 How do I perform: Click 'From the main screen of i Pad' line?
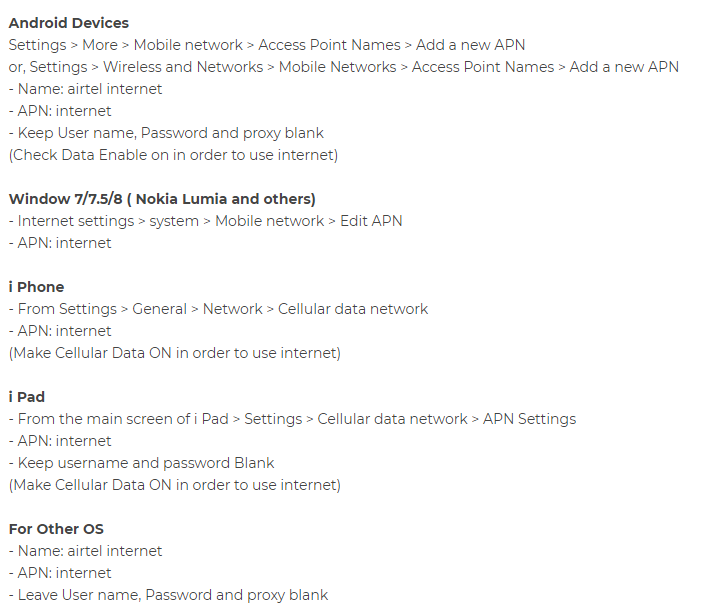click(x=292, y=419)
